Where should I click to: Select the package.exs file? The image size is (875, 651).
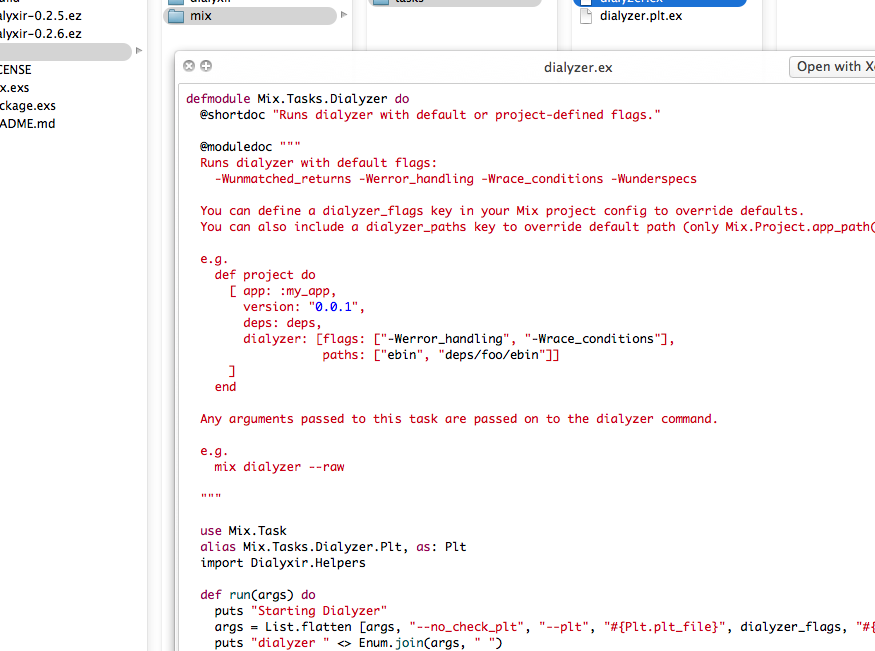[x=28, y=105]
